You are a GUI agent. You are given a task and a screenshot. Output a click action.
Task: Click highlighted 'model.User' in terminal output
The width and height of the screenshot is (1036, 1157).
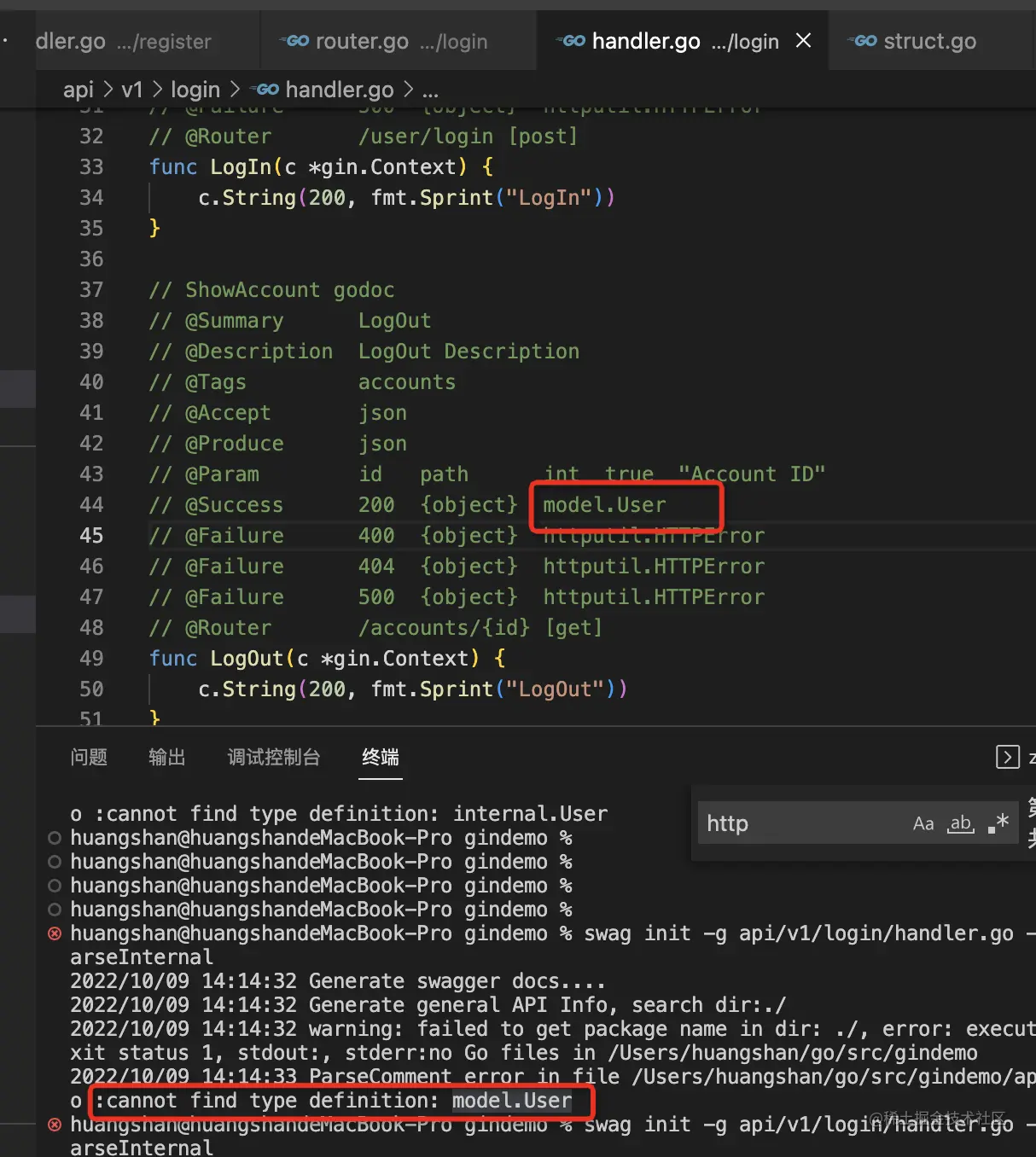point(512,1101)
